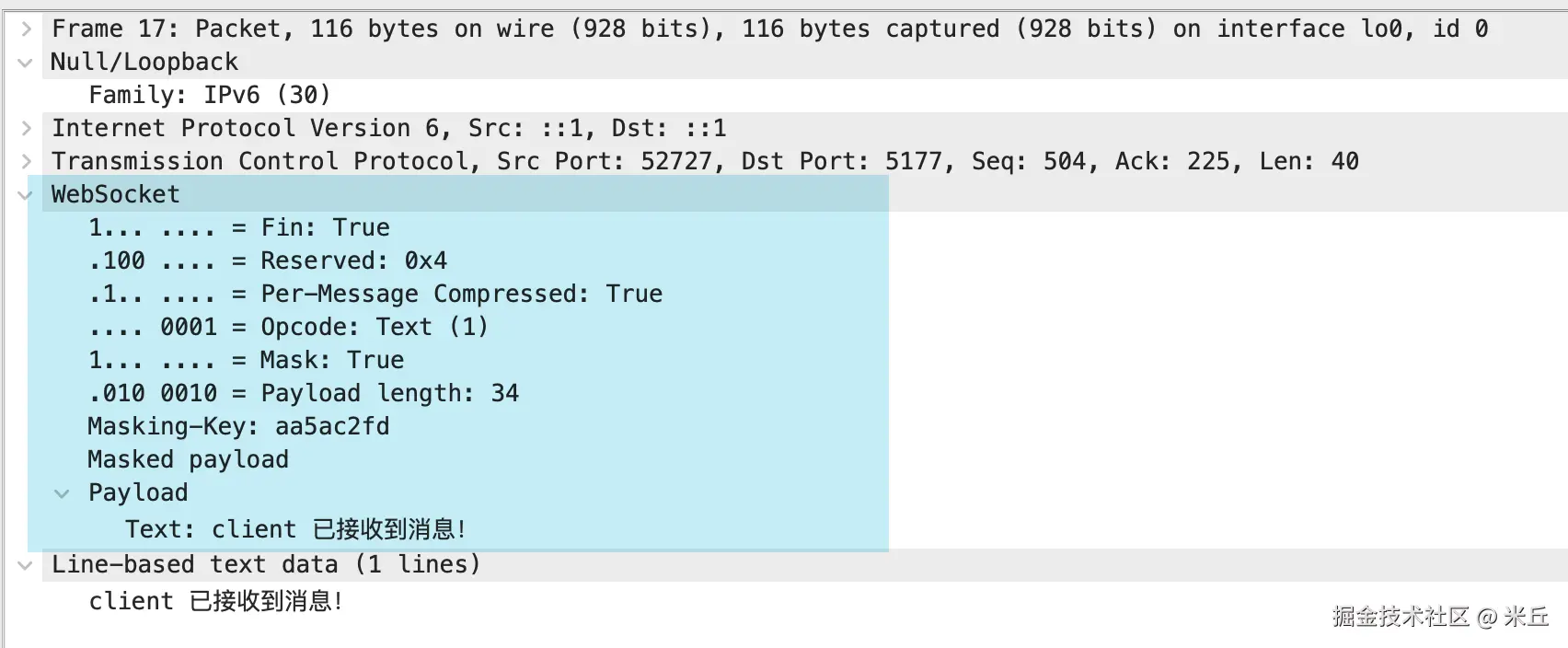Select the Text: client payload row

point(296,529)
